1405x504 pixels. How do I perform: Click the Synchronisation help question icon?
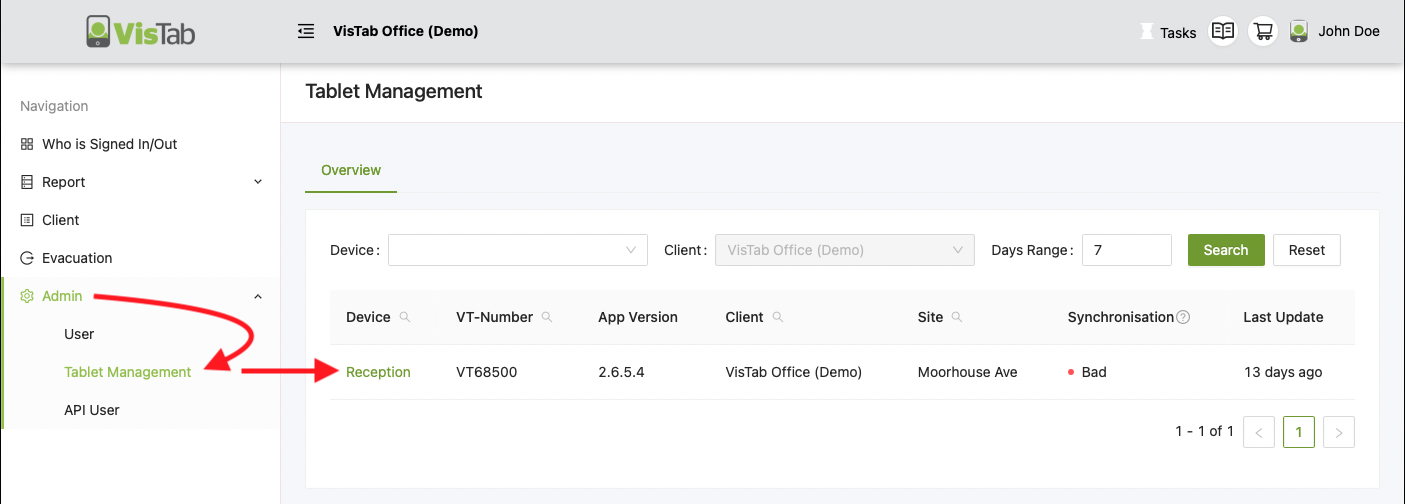pos(1183,317)
